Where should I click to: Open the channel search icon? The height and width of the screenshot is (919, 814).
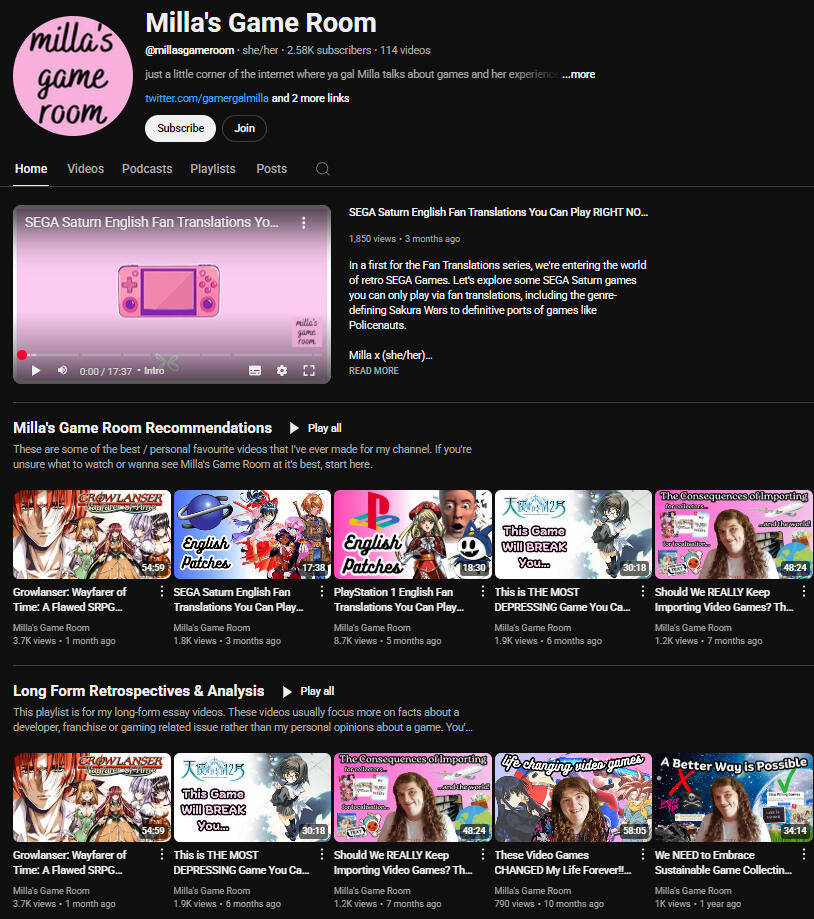click(322, 169)
